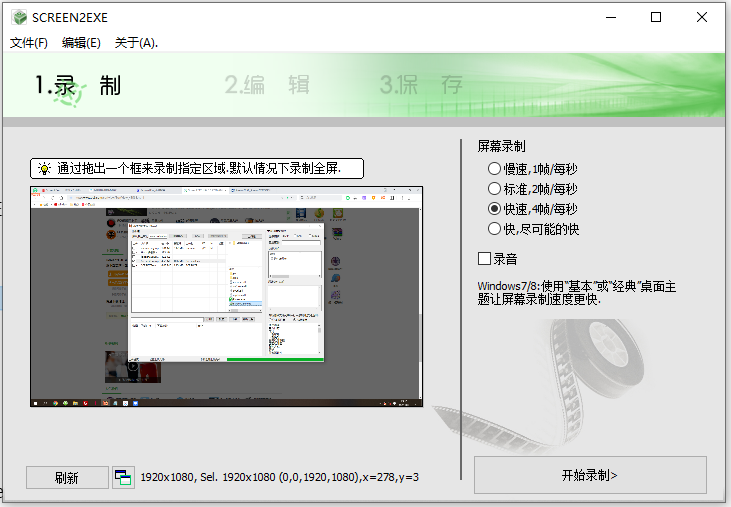Open the 编辑(E) menu
Screen dimensions: 731x507
[x=81, y=43]
